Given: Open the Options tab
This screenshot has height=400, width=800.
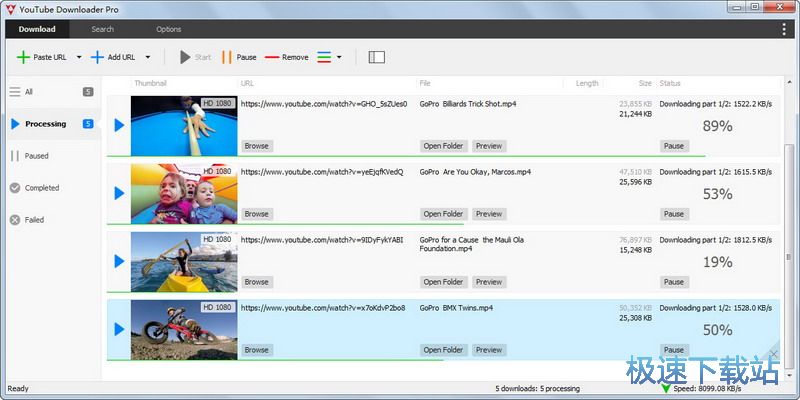Looking at the screenshot, I should coord(168,29).
